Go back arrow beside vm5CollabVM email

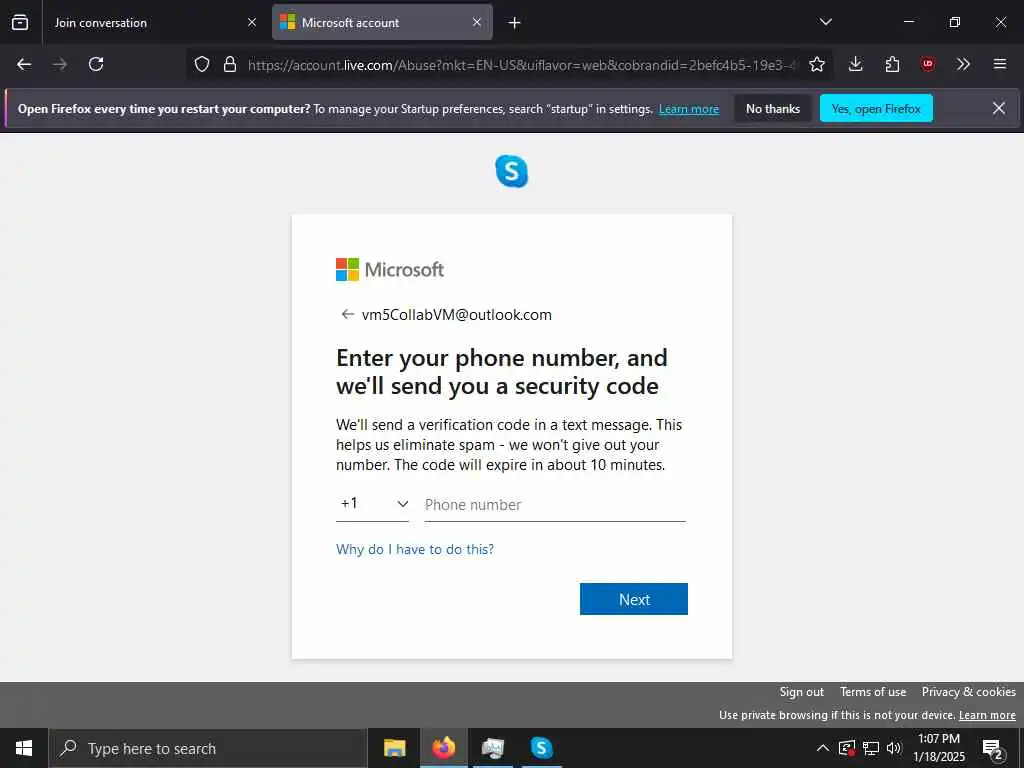pyautogui.click(x=347, y=315)
